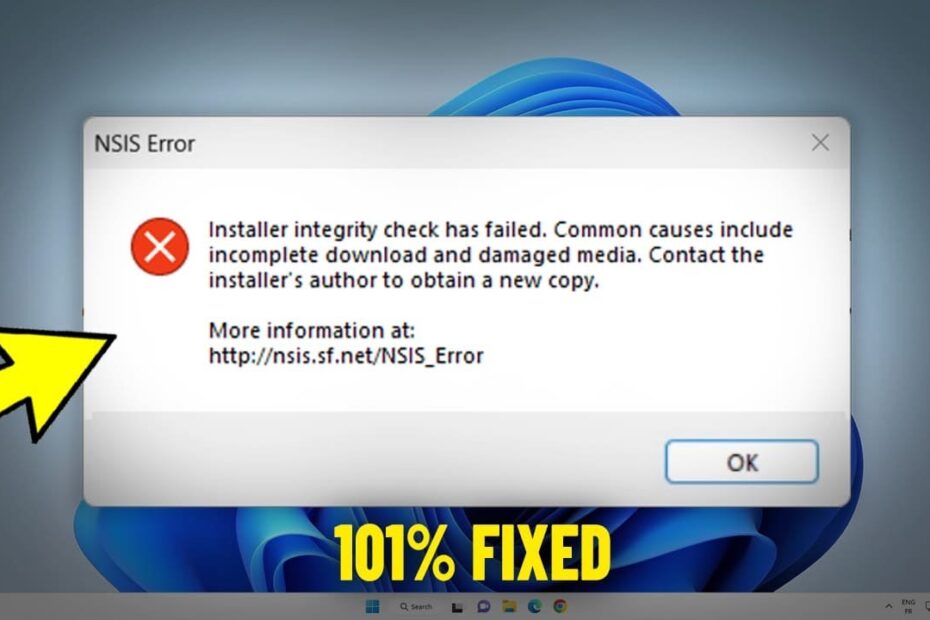Open Task View from the taskbar

tap(457, 607)
